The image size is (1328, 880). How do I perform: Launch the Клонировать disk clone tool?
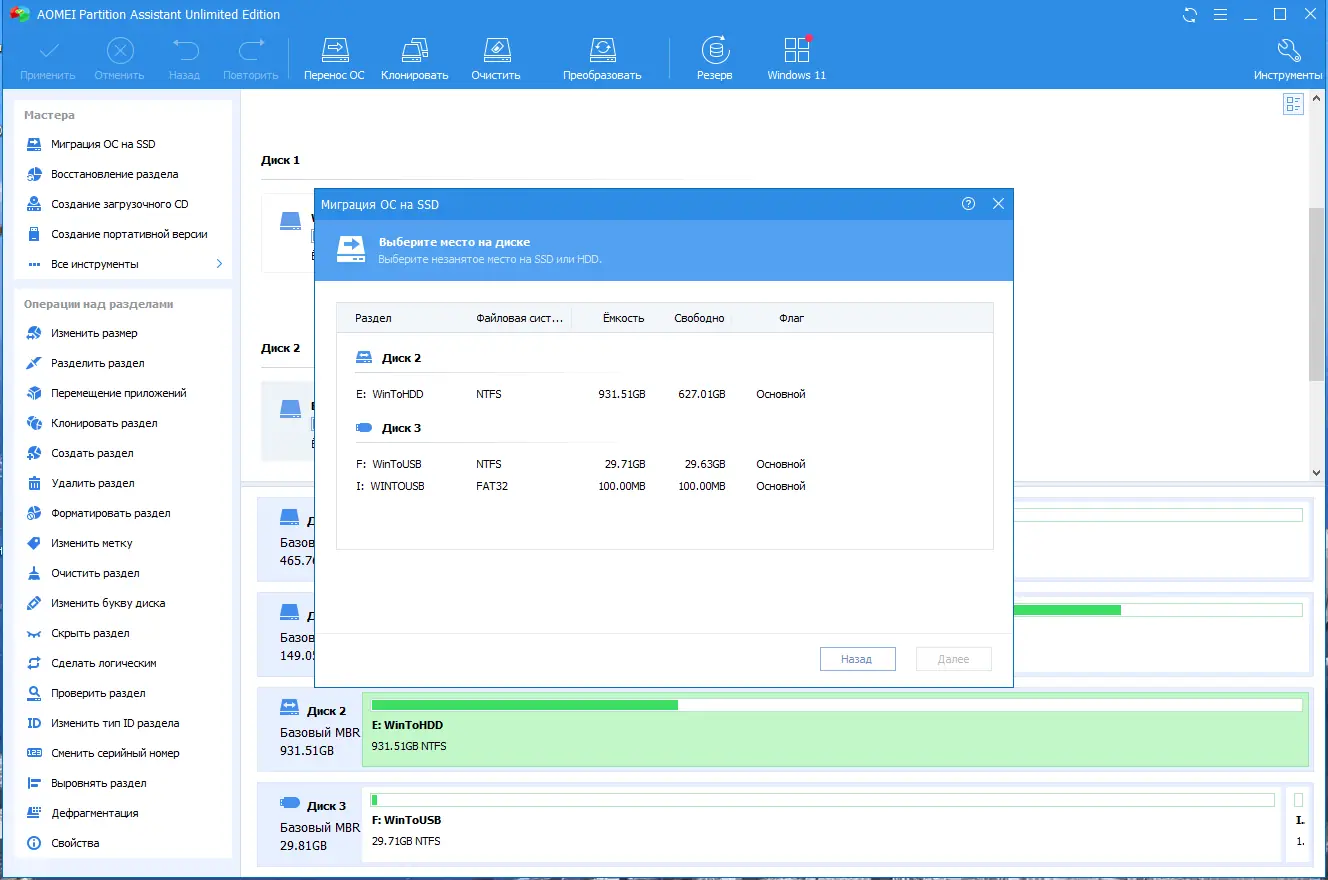[x=414, y=60]
